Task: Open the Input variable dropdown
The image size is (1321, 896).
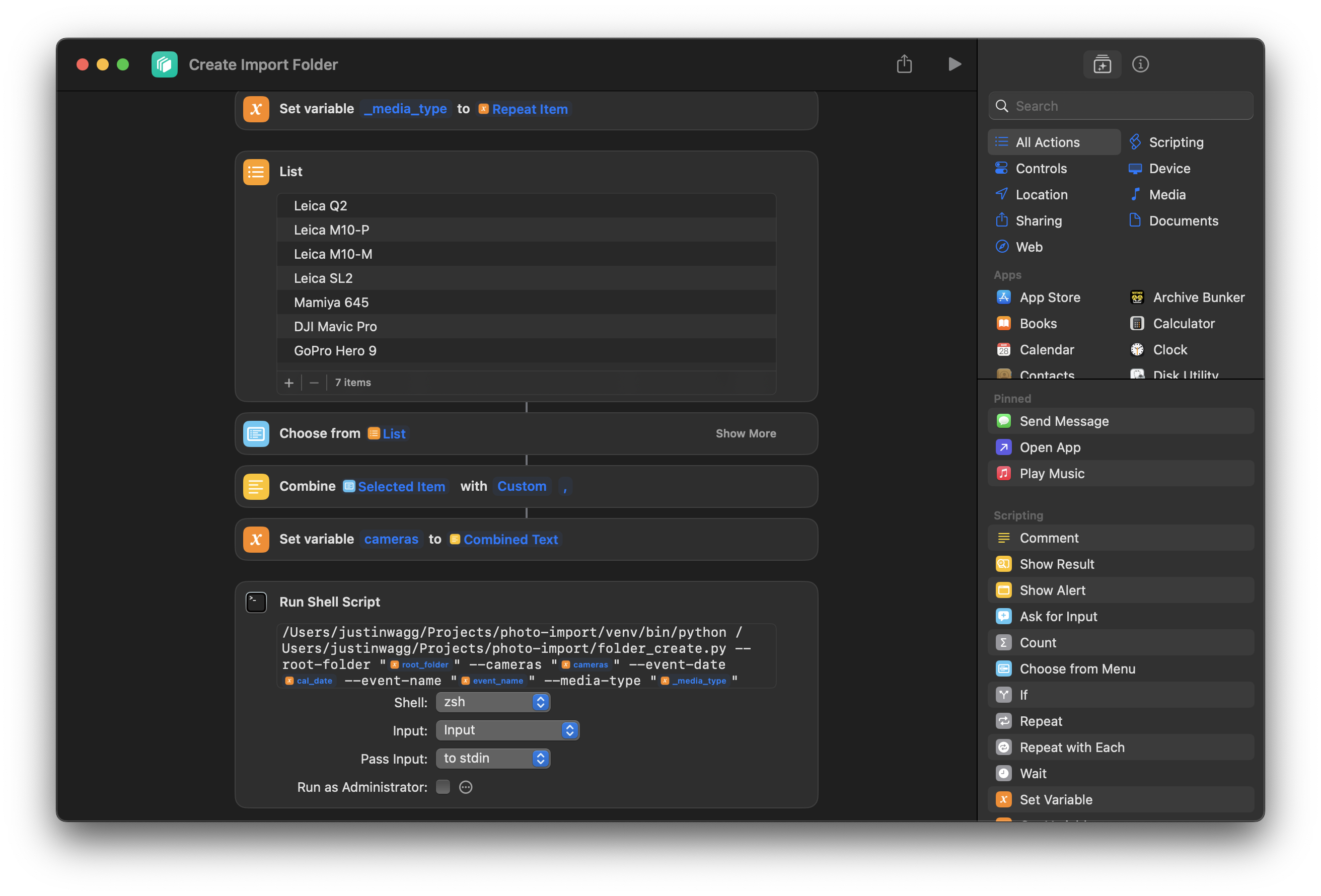Action: click(507, 730)
